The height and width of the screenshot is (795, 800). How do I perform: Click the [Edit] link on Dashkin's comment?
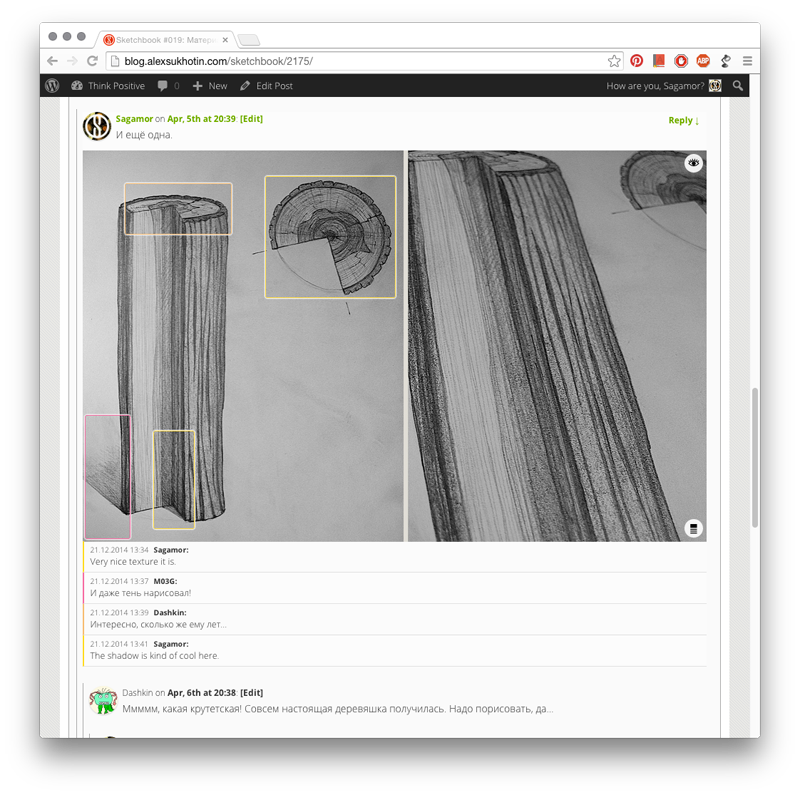click(252, 692)
